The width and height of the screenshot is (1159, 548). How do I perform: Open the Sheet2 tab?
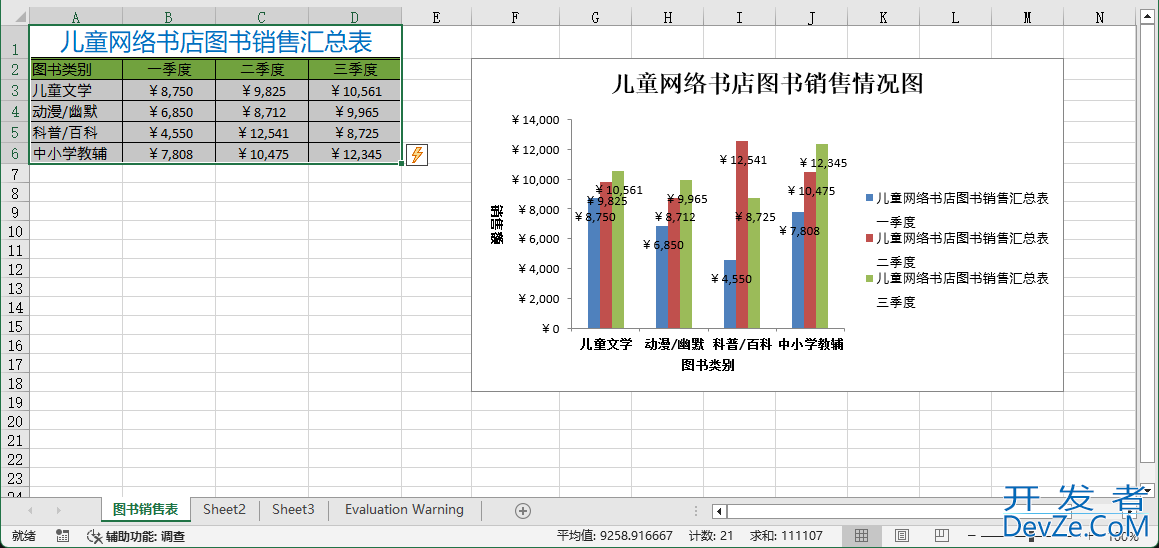point(224,510)
